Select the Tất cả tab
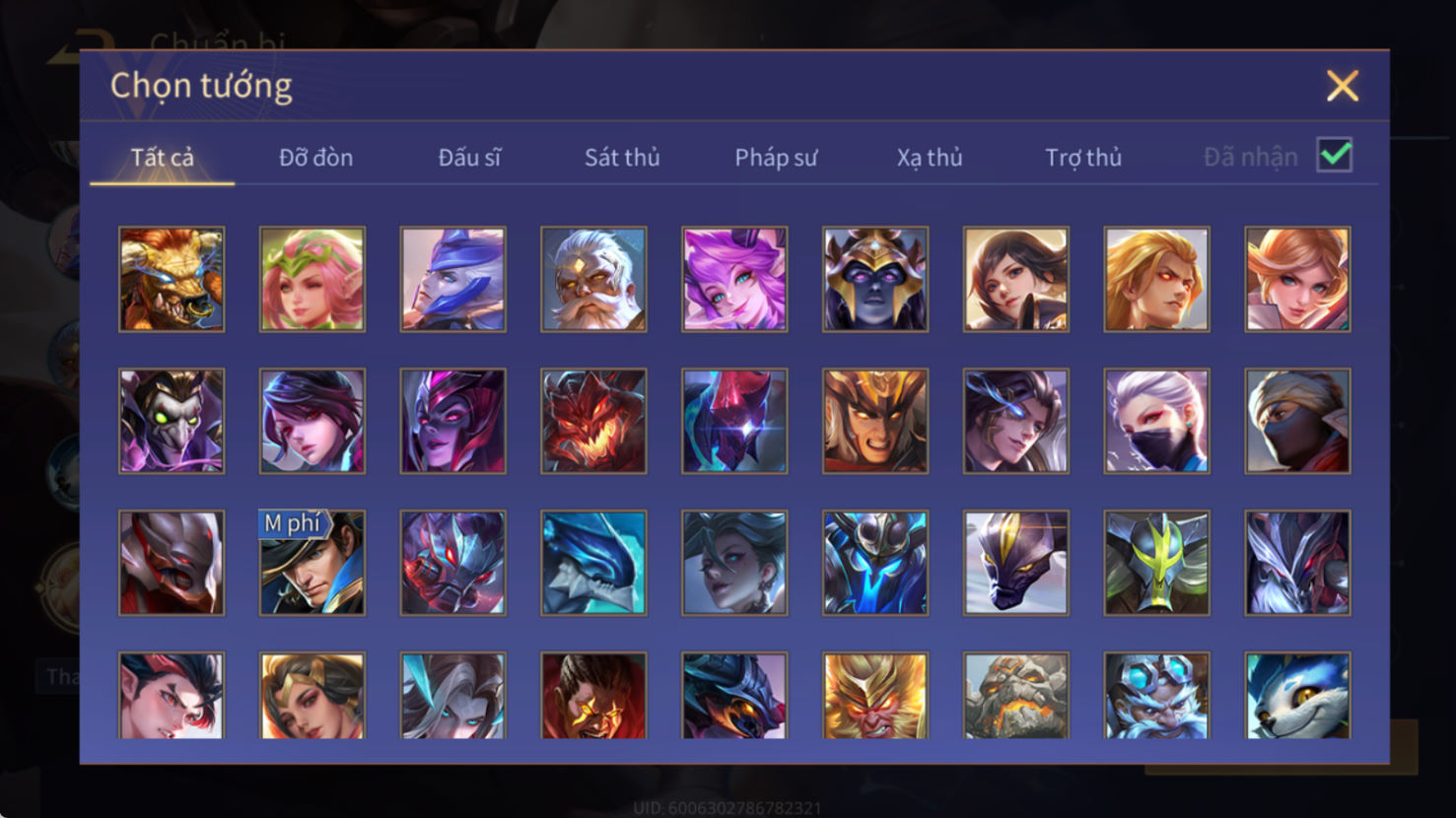The image size is (1456, 818). tap(163, 158)
